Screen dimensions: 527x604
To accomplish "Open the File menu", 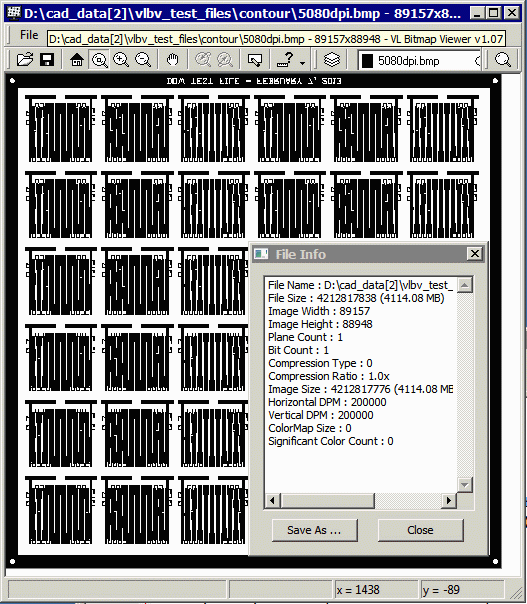I will coord(29,35).
